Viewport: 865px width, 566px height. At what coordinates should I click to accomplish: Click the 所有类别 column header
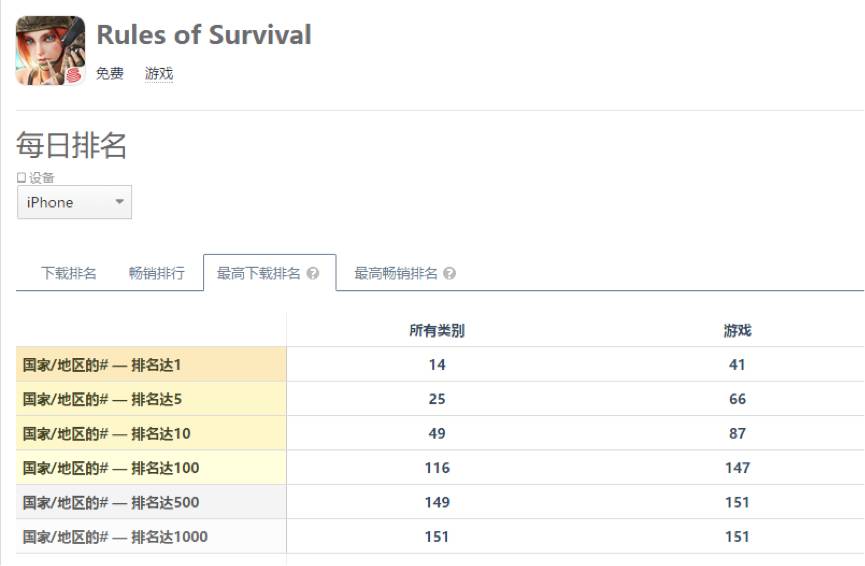pos(437,331)
